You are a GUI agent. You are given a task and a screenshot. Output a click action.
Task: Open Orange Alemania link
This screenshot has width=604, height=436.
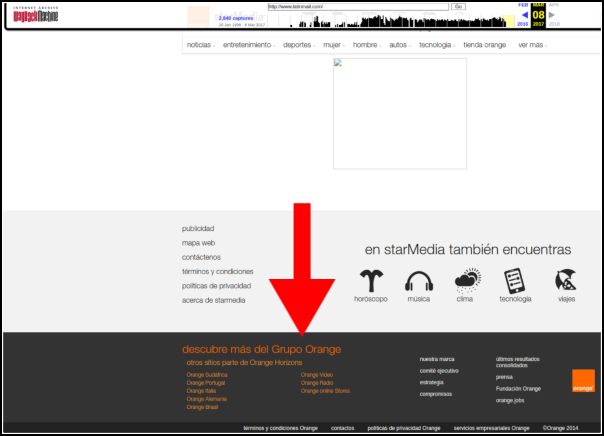(x=206, y=399)
